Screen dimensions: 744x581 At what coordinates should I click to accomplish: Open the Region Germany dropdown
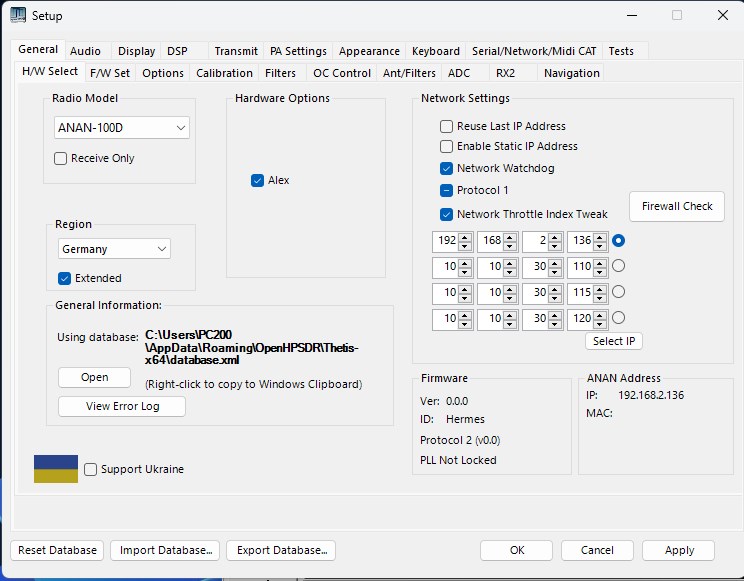[114, 249]
